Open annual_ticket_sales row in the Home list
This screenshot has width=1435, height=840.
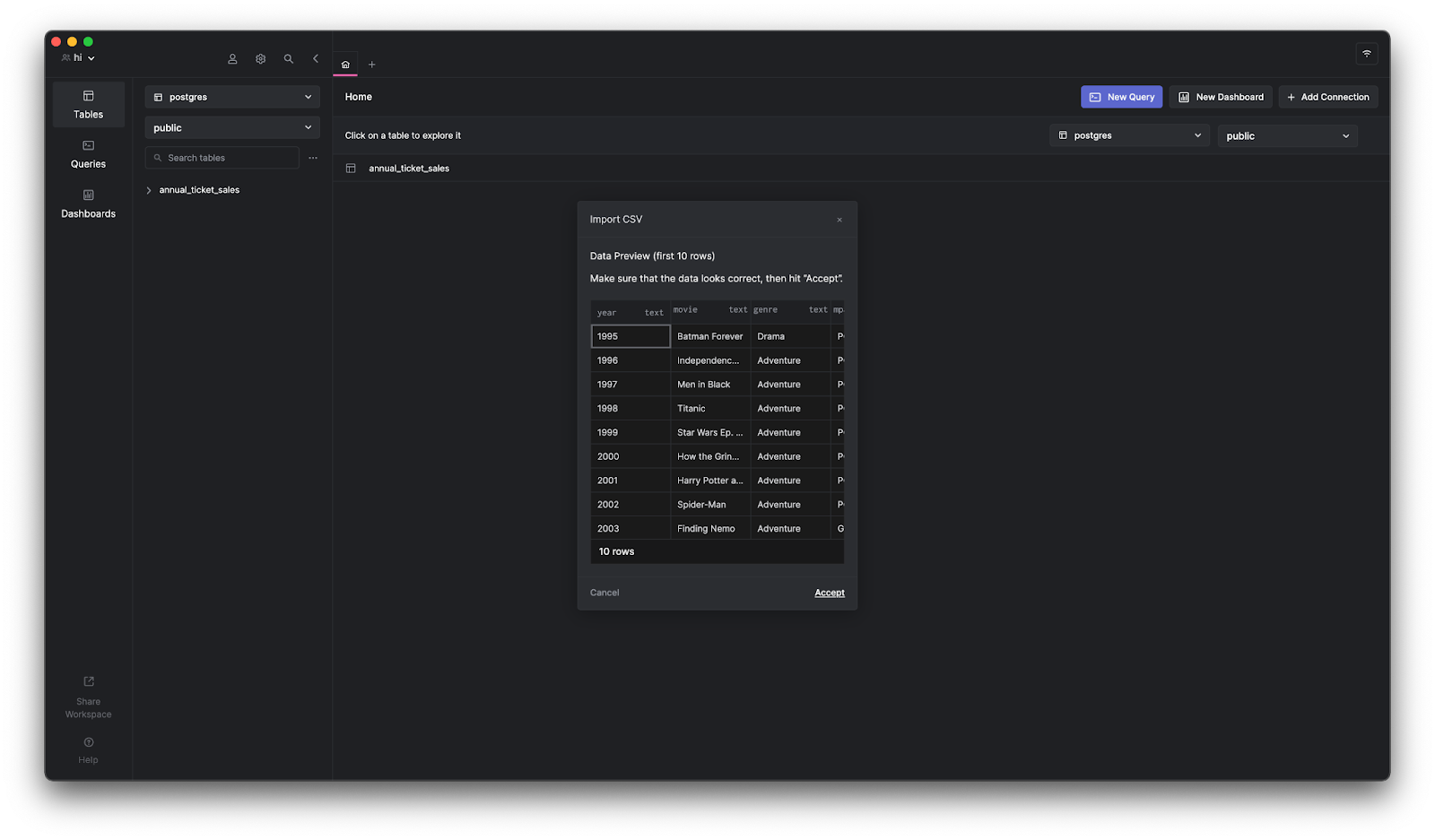(861, 169)
